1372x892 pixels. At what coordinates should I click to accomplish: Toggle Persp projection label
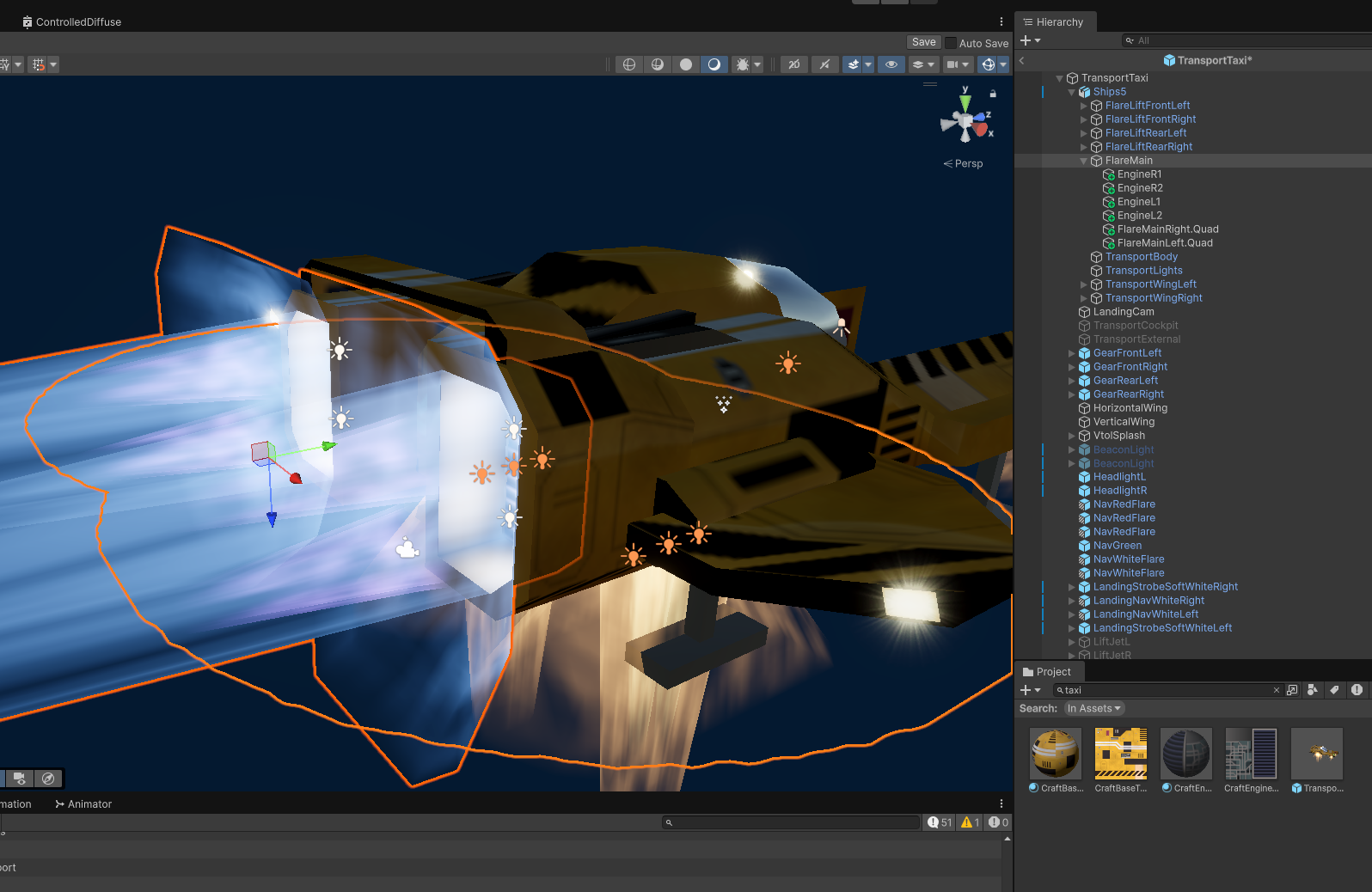click(963, 163)
